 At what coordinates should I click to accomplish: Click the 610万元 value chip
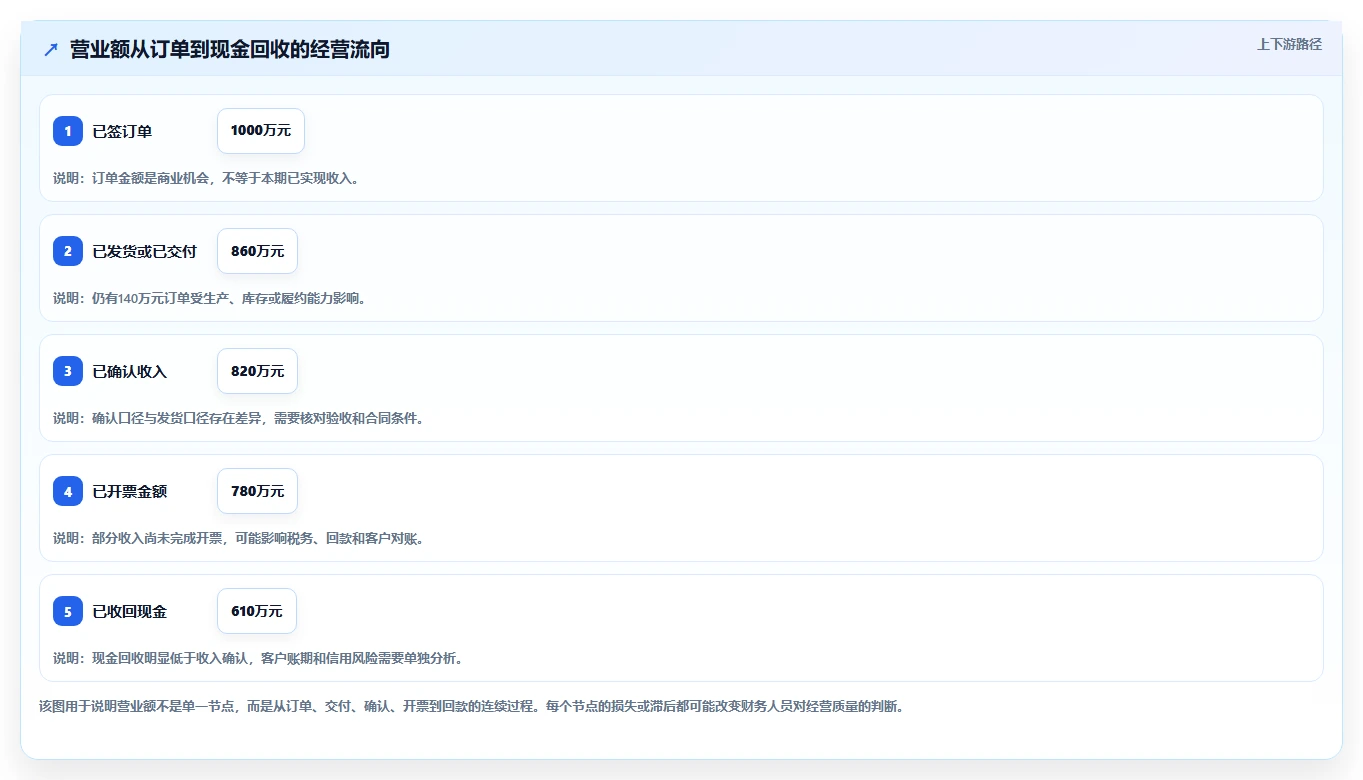[x=257, y=611]
